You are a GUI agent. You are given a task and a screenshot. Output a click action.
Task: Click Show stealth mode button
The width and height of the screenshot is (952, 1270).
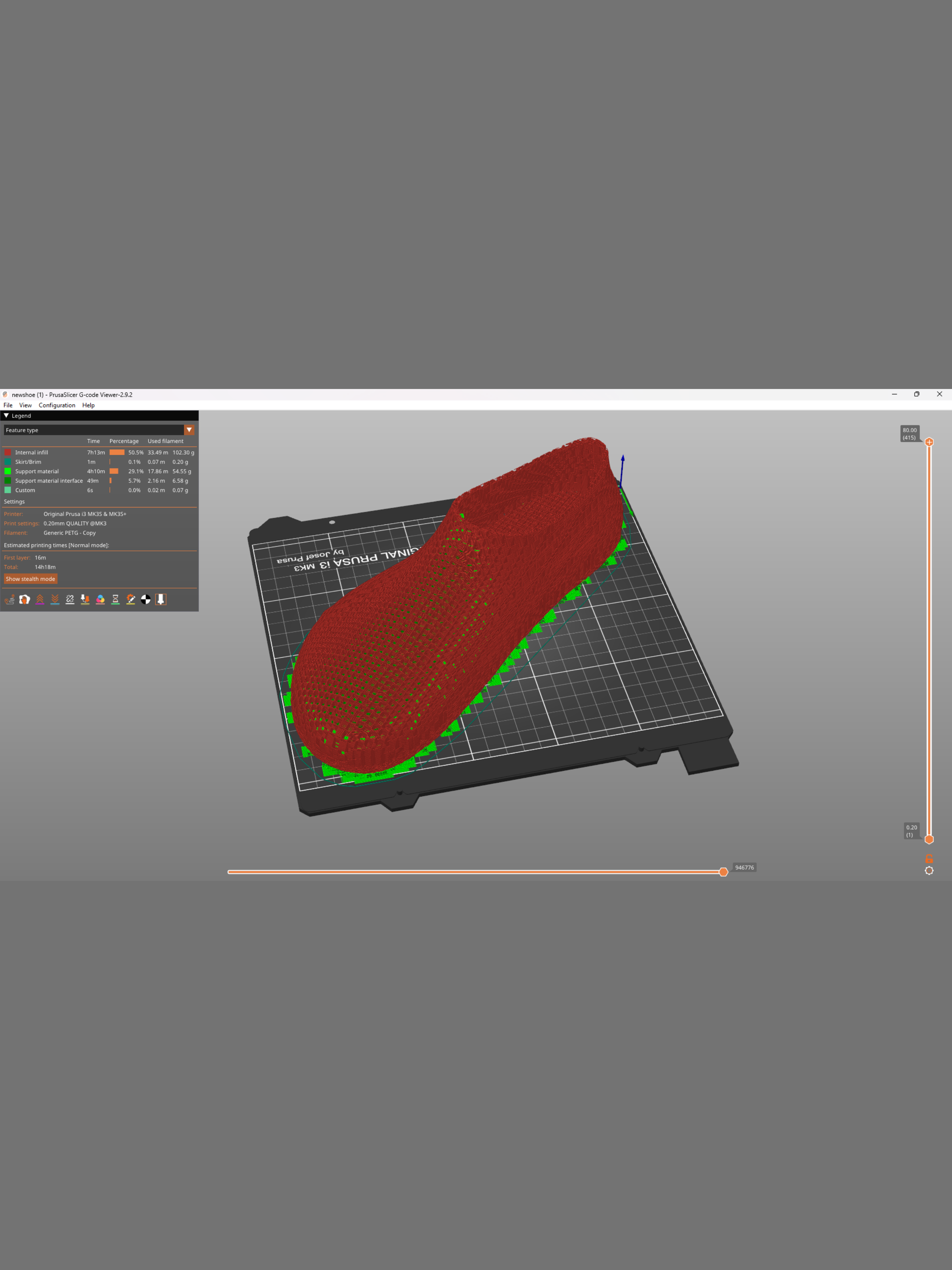coord(31,579)
